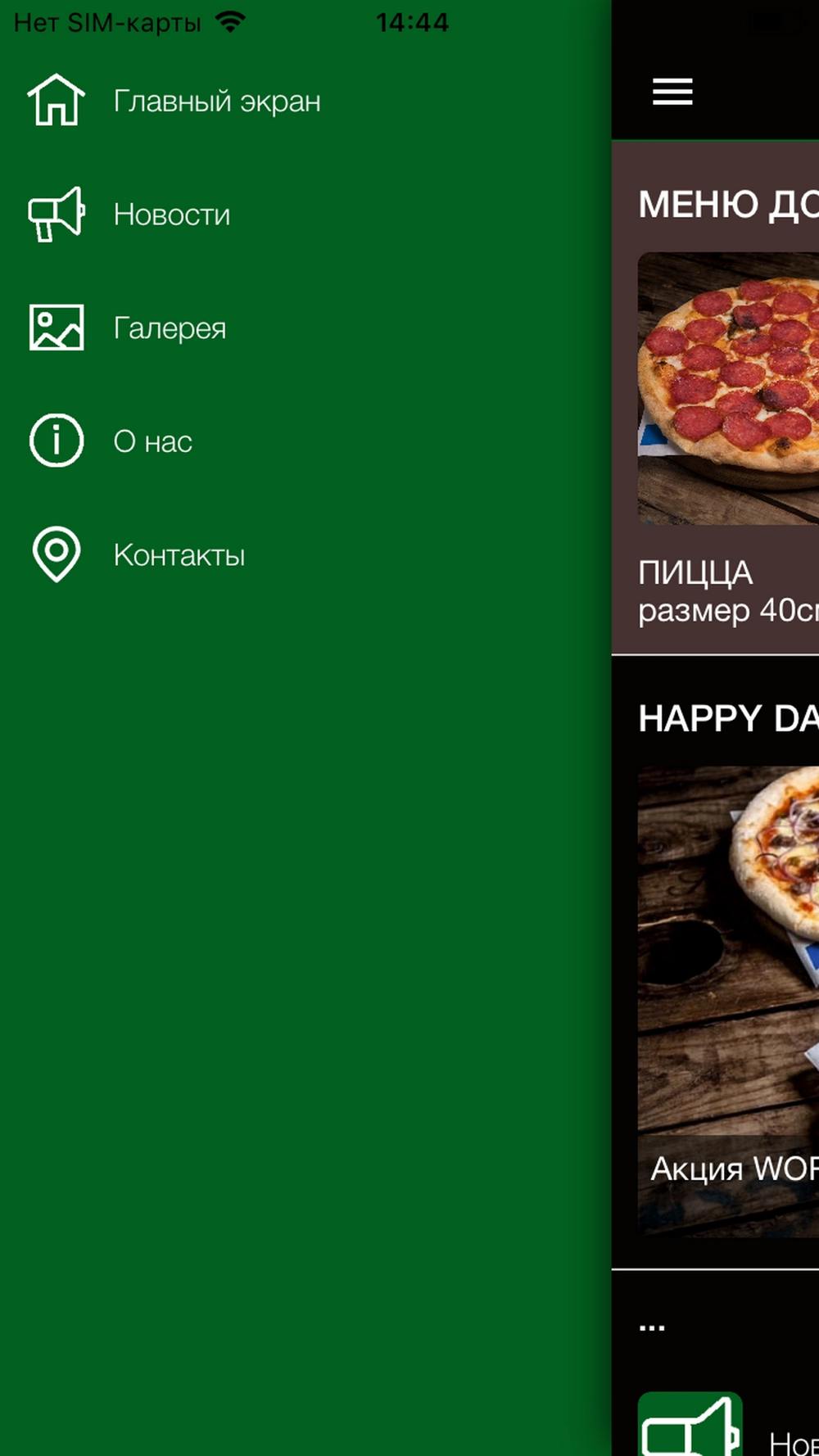Tap the МЕНЮ ДО... section heading
The image size is (819, 1456).
pyautogui.click(x=728, y=204)
